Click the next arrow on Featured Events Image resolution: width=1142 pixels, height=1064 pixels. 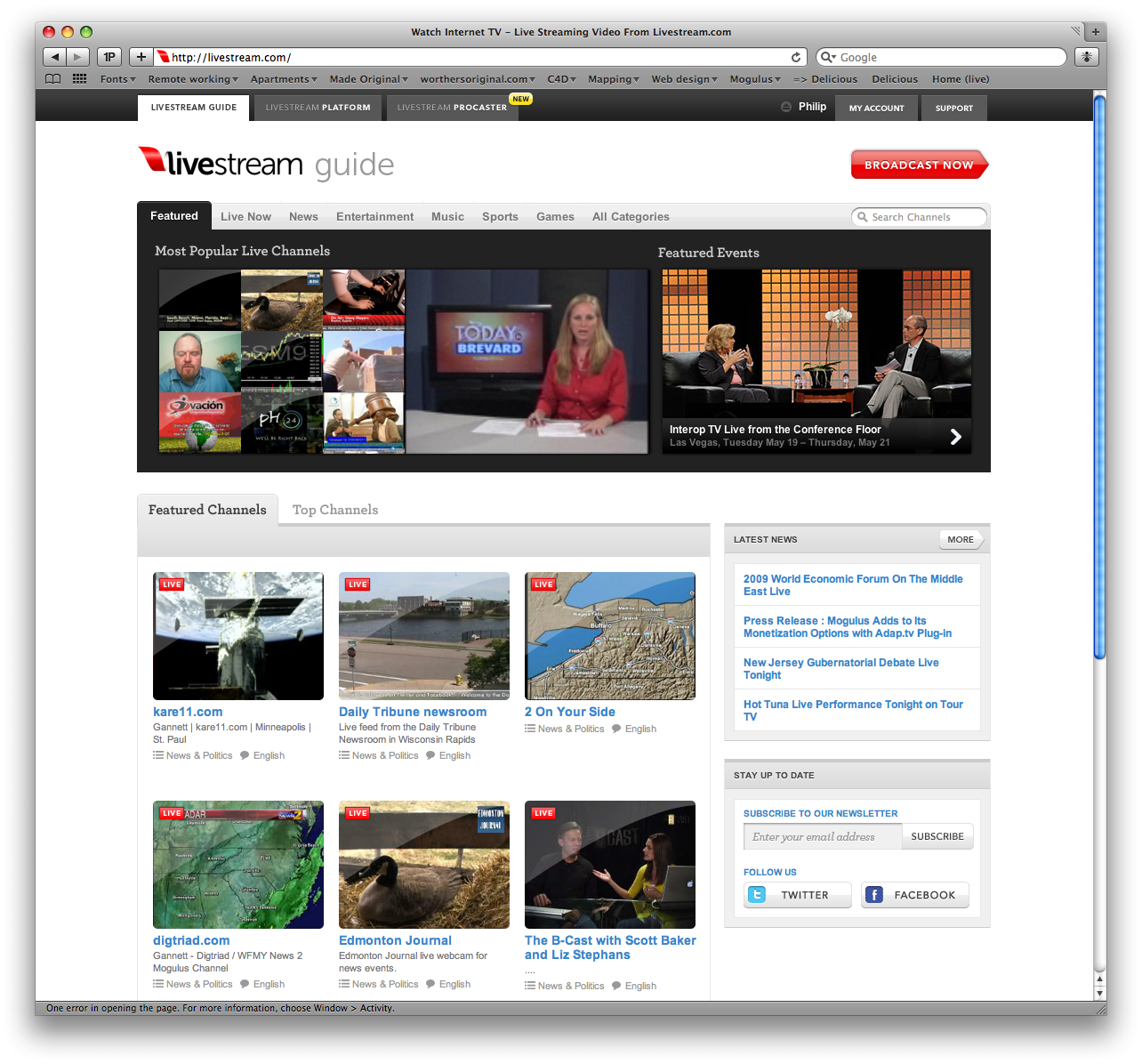955,437
